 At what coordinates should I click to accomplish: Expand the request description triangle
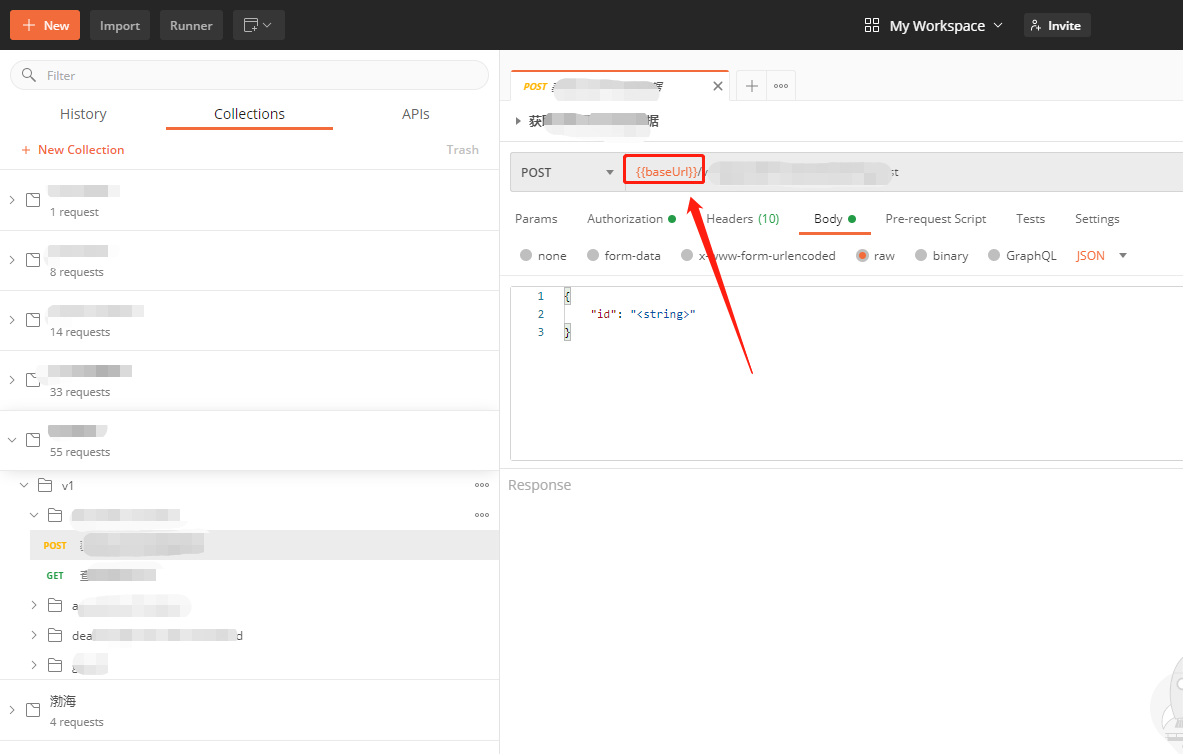coord(518,121)
